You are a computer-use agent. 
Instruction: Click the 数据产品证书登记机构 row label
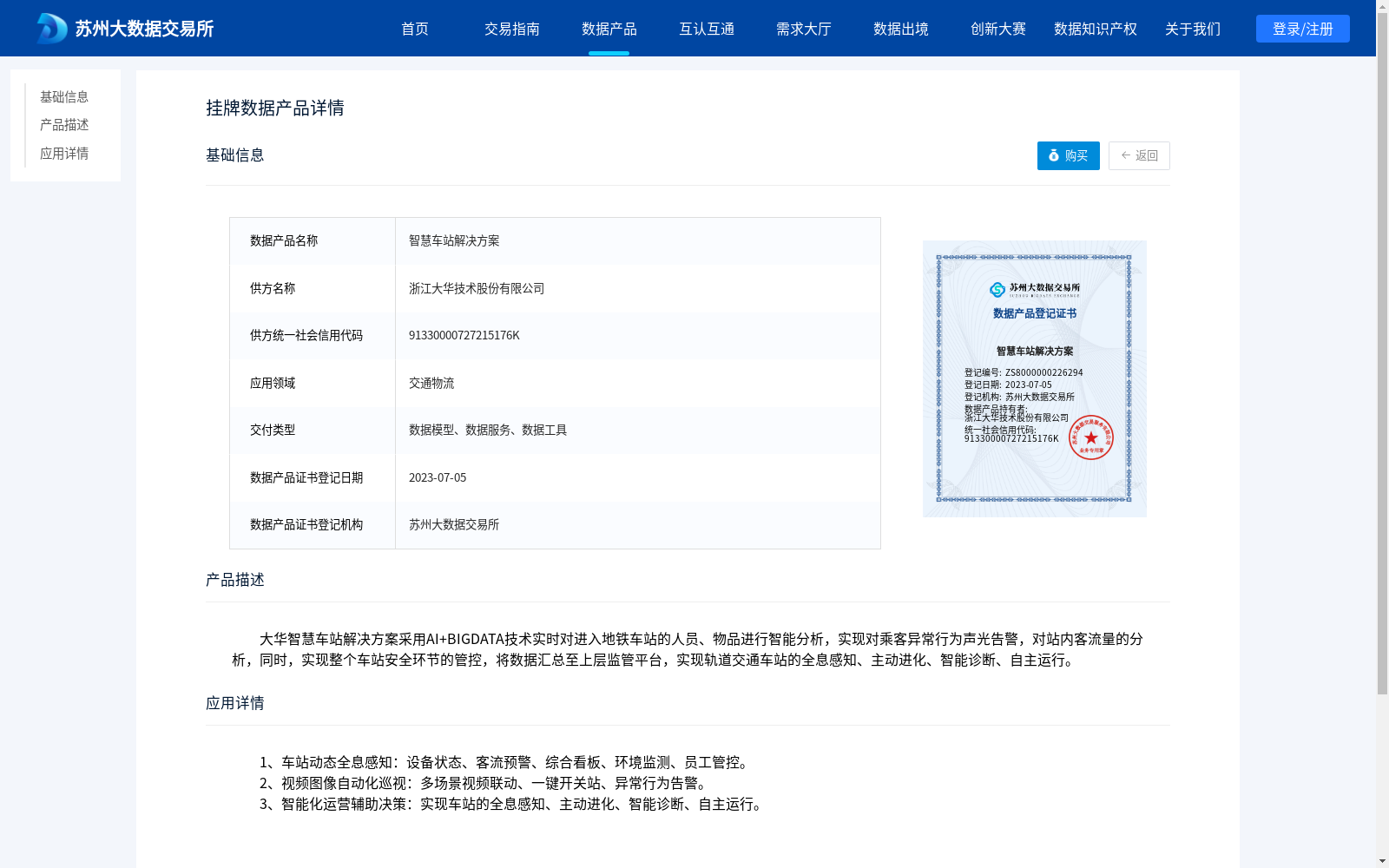tap(306, 524)
